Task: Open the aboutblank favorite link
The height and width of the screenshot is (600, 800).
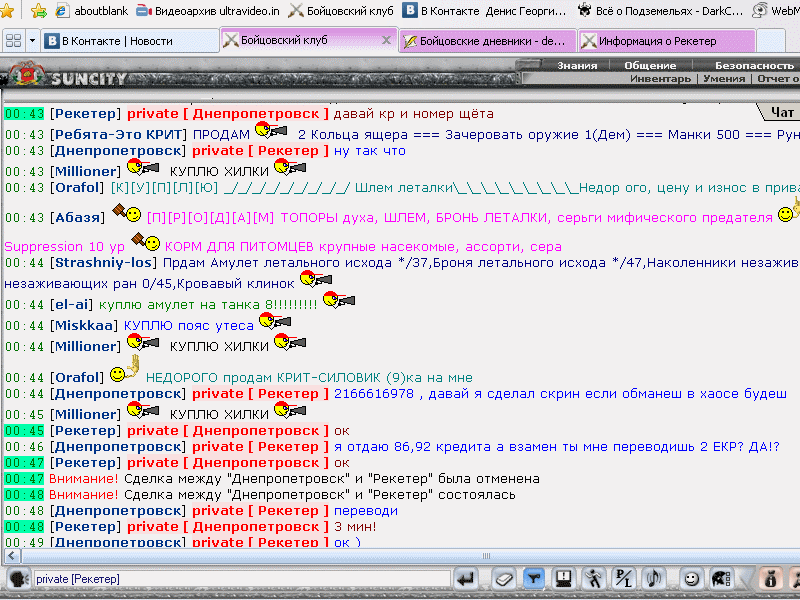Action: (x=92, y=11)
